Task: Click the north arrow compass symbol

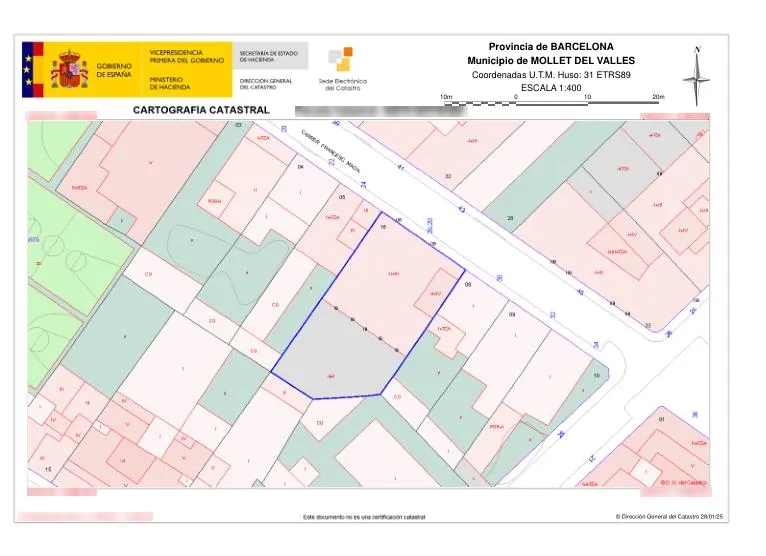Action: [x=697, y=76]
